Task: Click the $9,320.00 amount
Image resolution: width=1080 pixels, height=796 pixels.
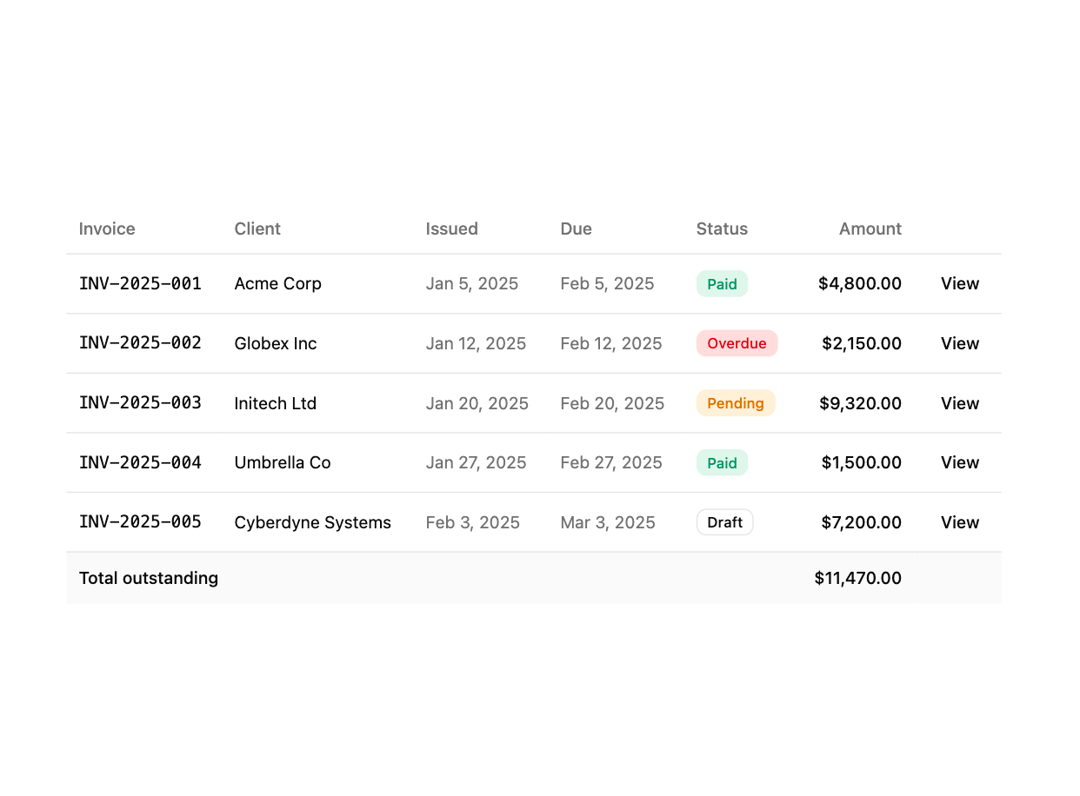Action: point(860,404)
